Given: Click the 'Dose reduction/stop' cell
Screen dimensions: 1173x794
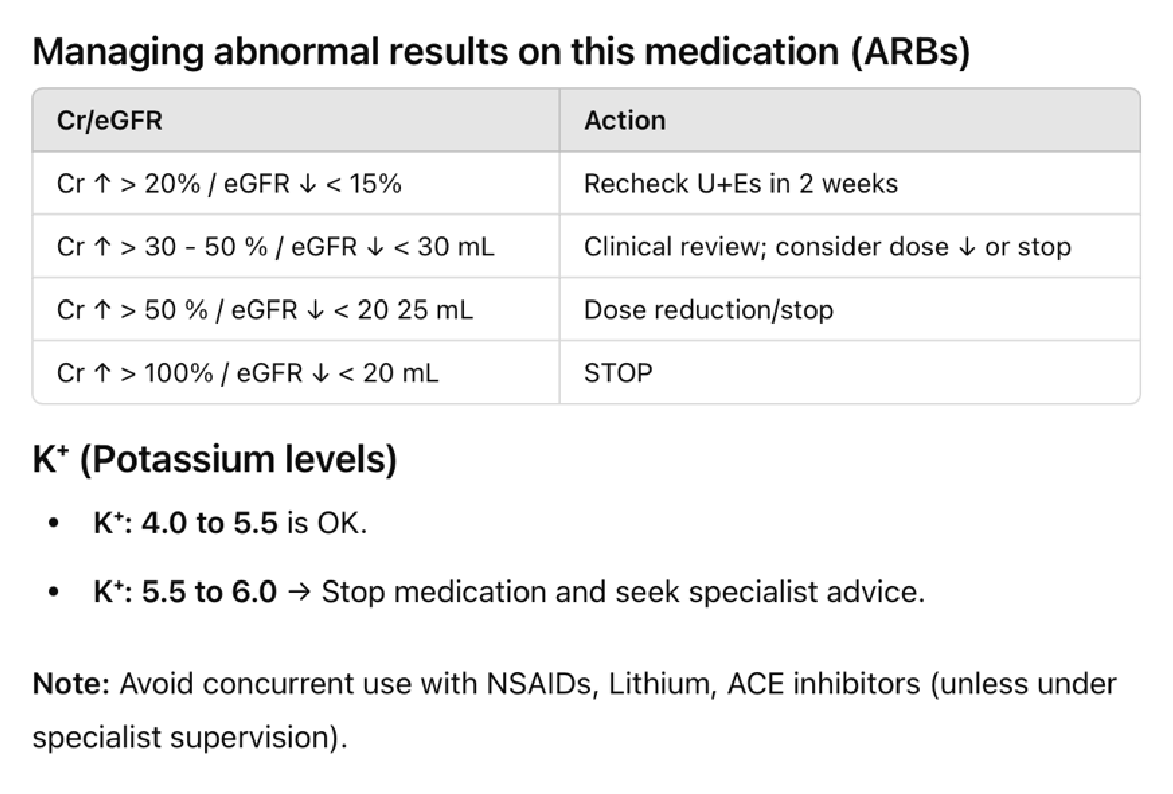Looking at the screenshot, I should pyautogui.click(x=708, y=310).
